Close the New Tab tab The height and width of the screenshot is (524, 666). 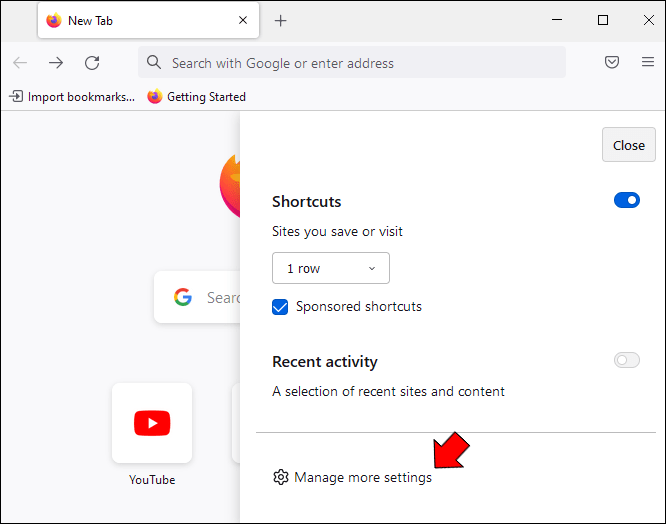[x=243, y=21]
